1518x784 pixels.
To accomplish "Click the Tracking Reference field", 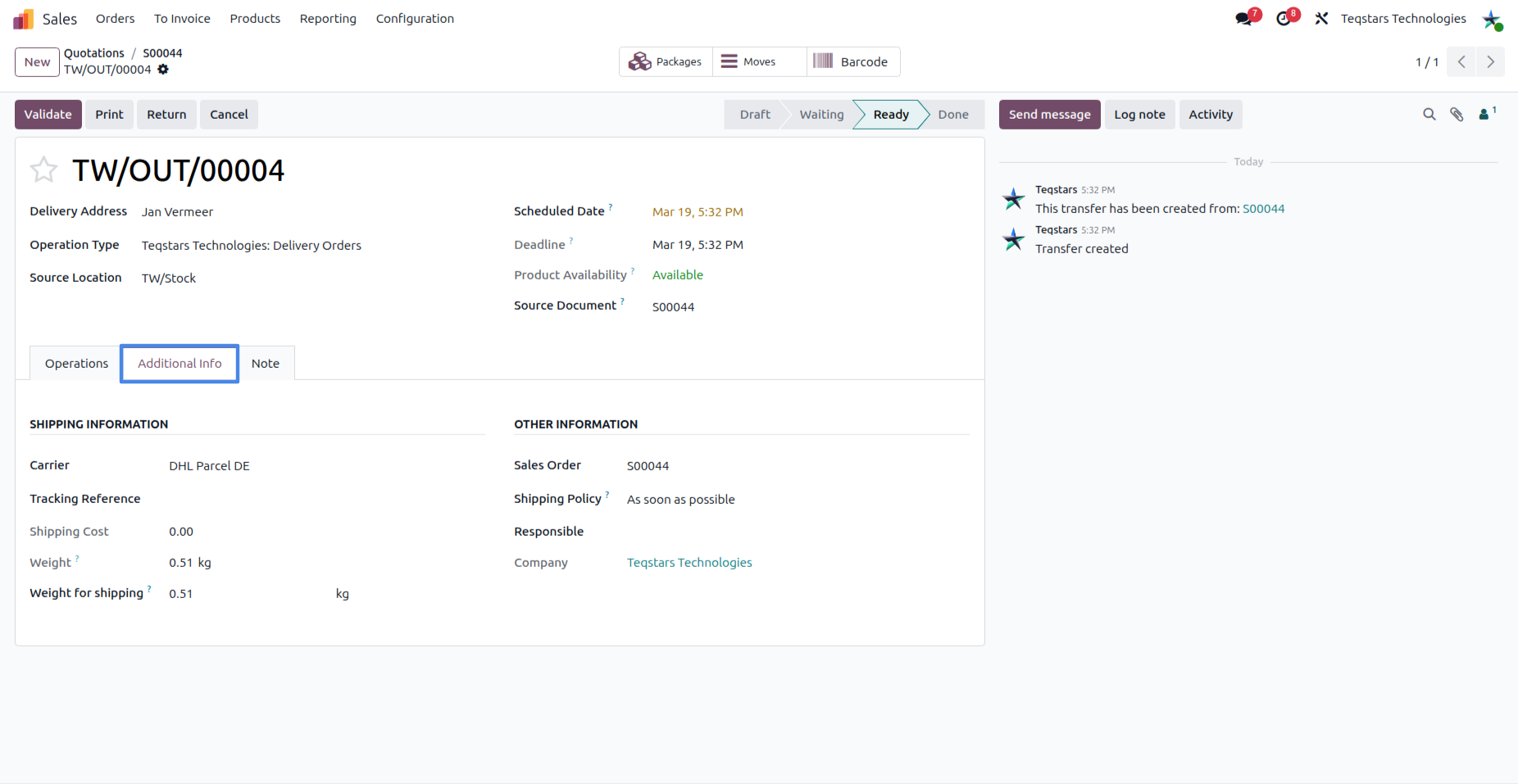I will (x=326, y=499).
